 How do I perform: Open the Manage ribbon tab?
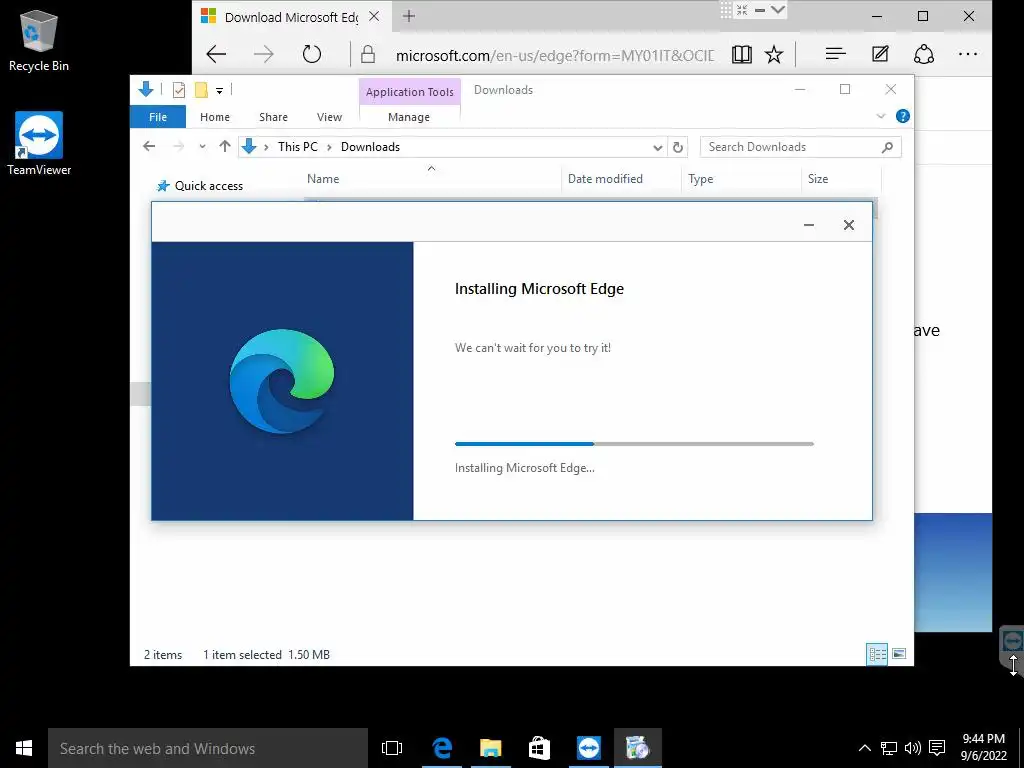pyautogui.click(x=409, y=117)
